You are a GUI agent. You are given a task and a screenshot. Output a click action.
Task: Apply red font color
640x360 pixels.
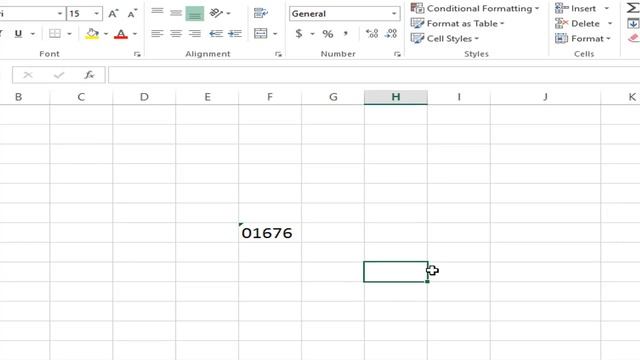pyautogui.click(x=121, y=33)
